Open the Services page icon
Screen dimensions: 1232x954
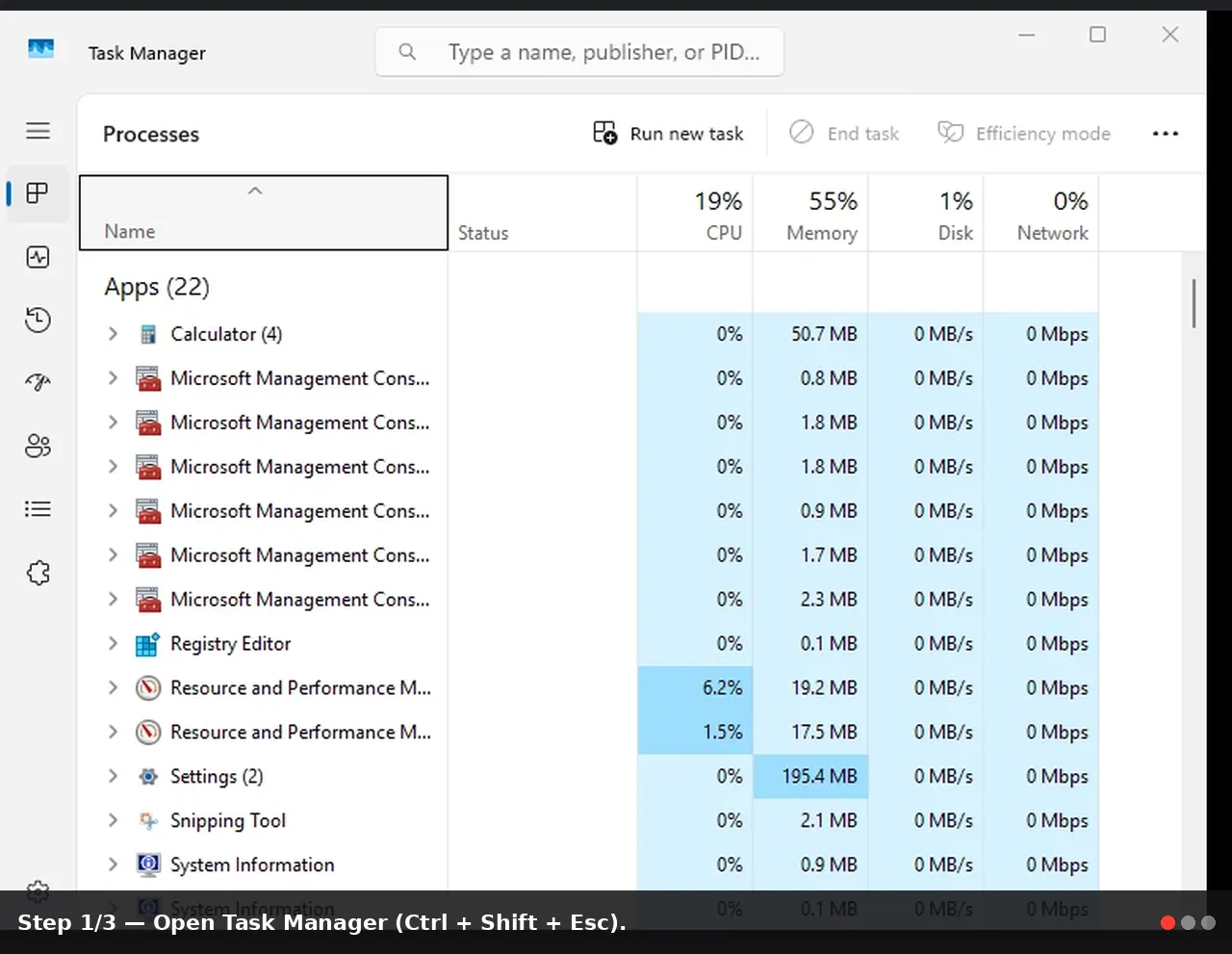click(38, 573)
